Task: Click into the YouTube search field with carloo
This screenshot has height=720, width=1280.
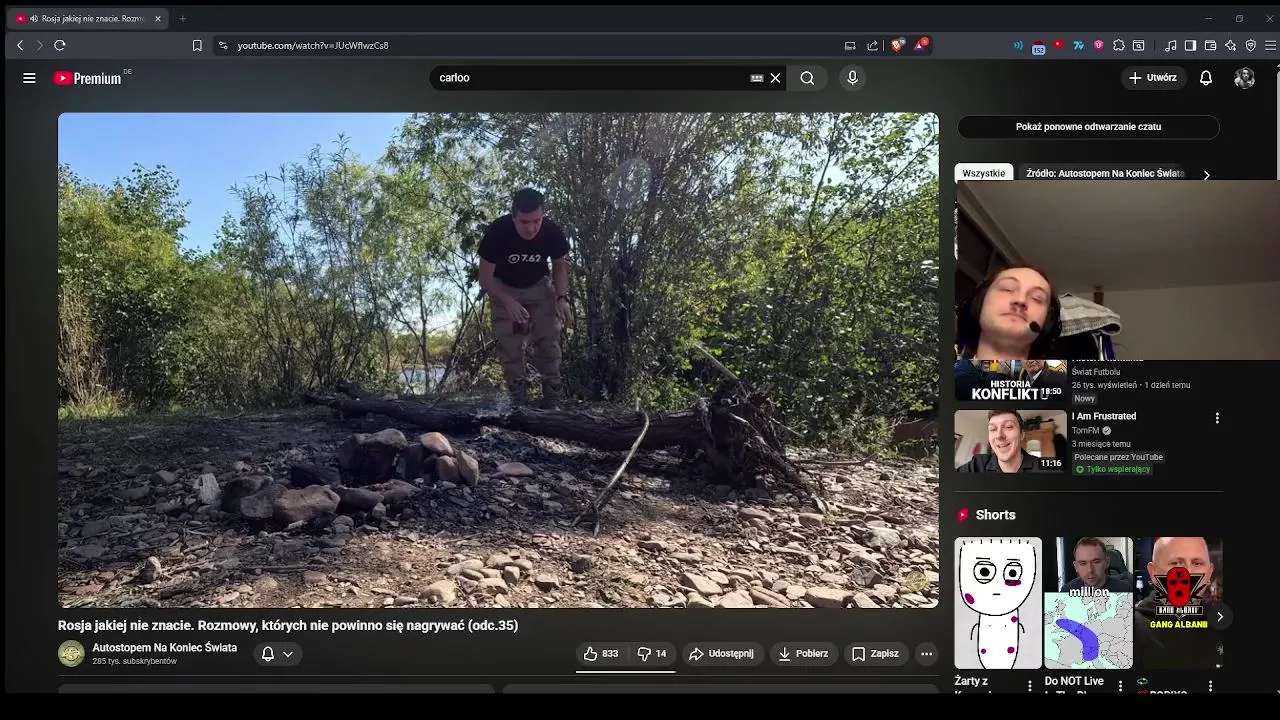Action: [590, 78]
